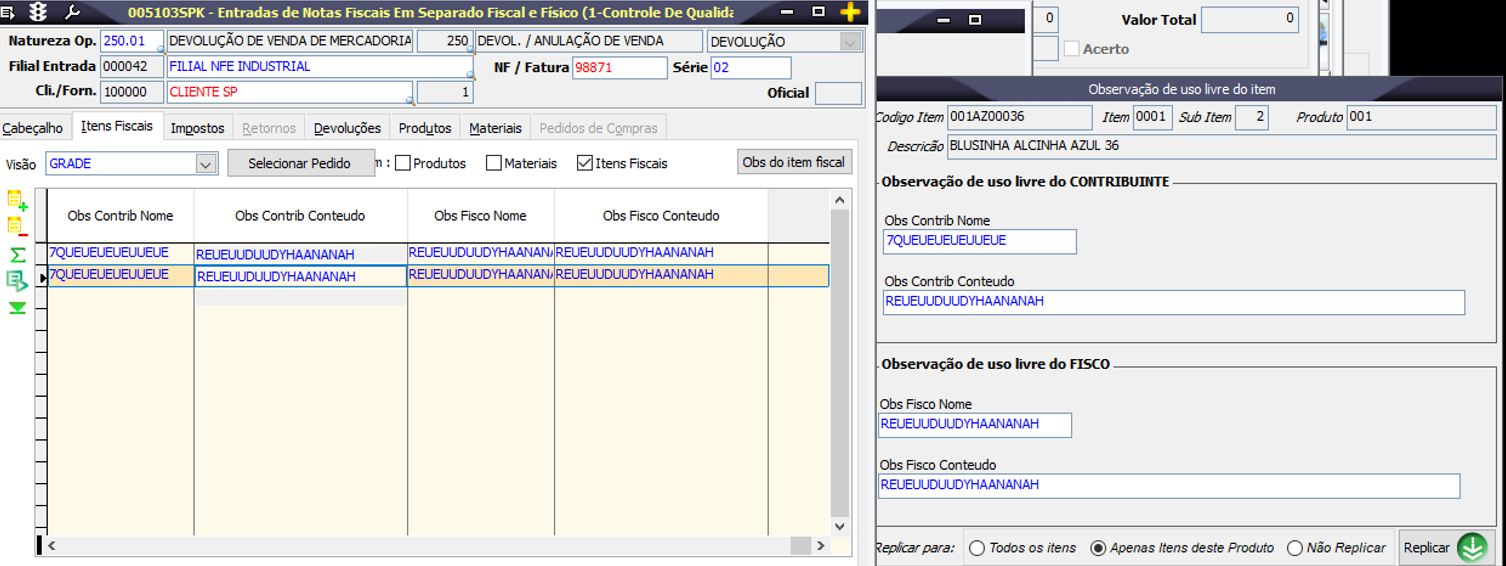Click the horizontal scrollbar left arrow

pos(53,546)
